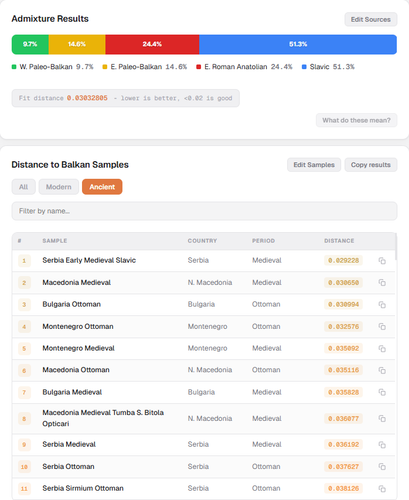The width and height of the screenshot is (409, 500).
Task: Copy the Macedonia Medieval row result
Action: 382,283
